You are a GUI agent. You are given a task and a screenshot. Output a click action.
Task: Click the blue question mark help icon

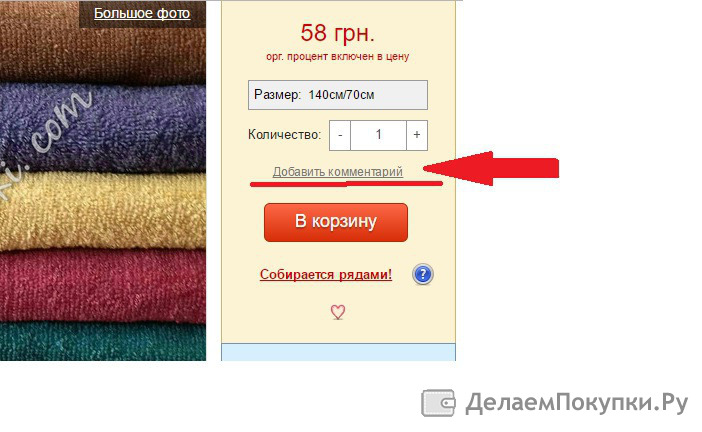point(423,274)
